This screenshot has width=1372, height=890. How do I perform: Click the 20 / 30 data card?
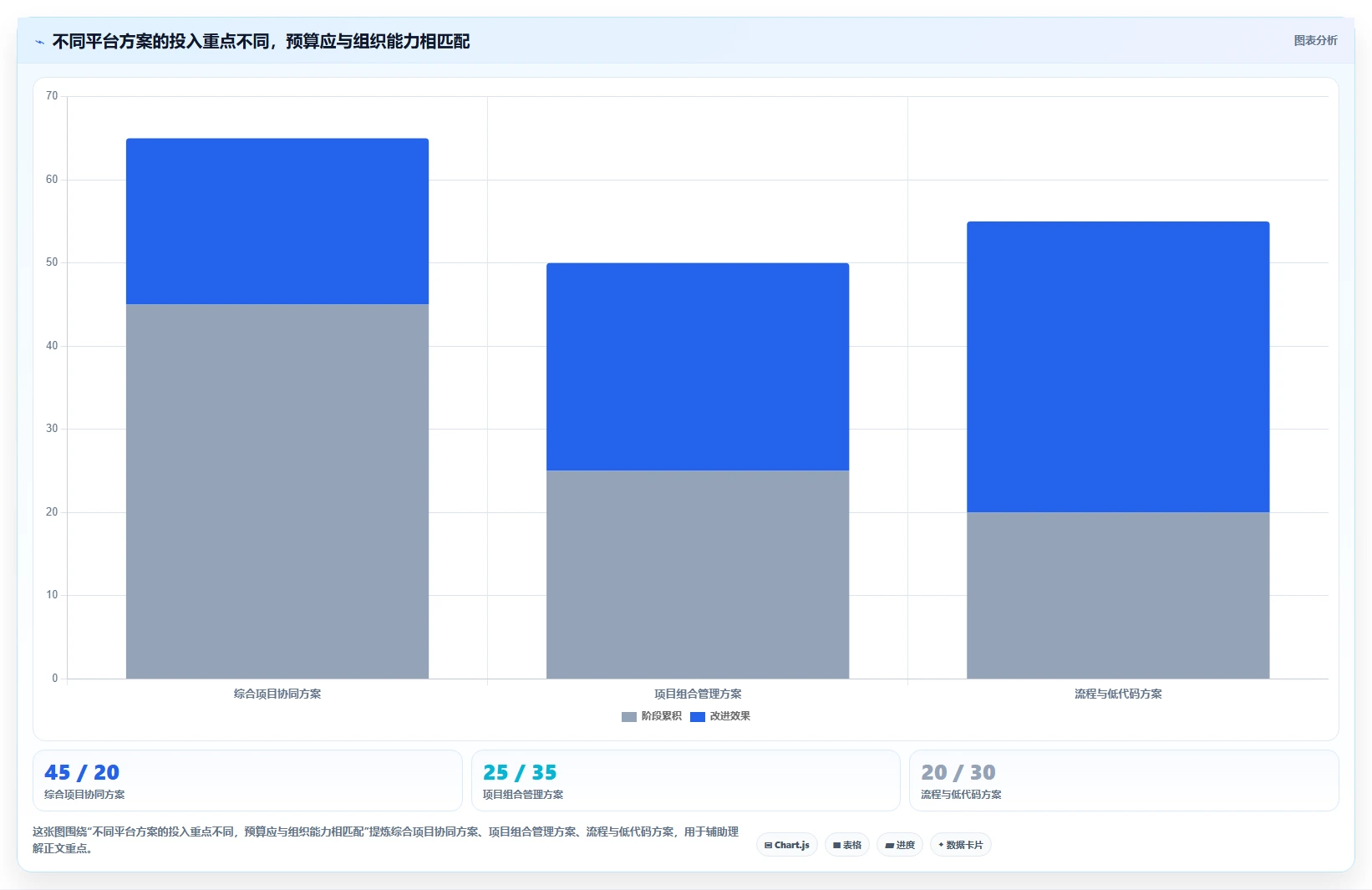tap(1124, 781)
